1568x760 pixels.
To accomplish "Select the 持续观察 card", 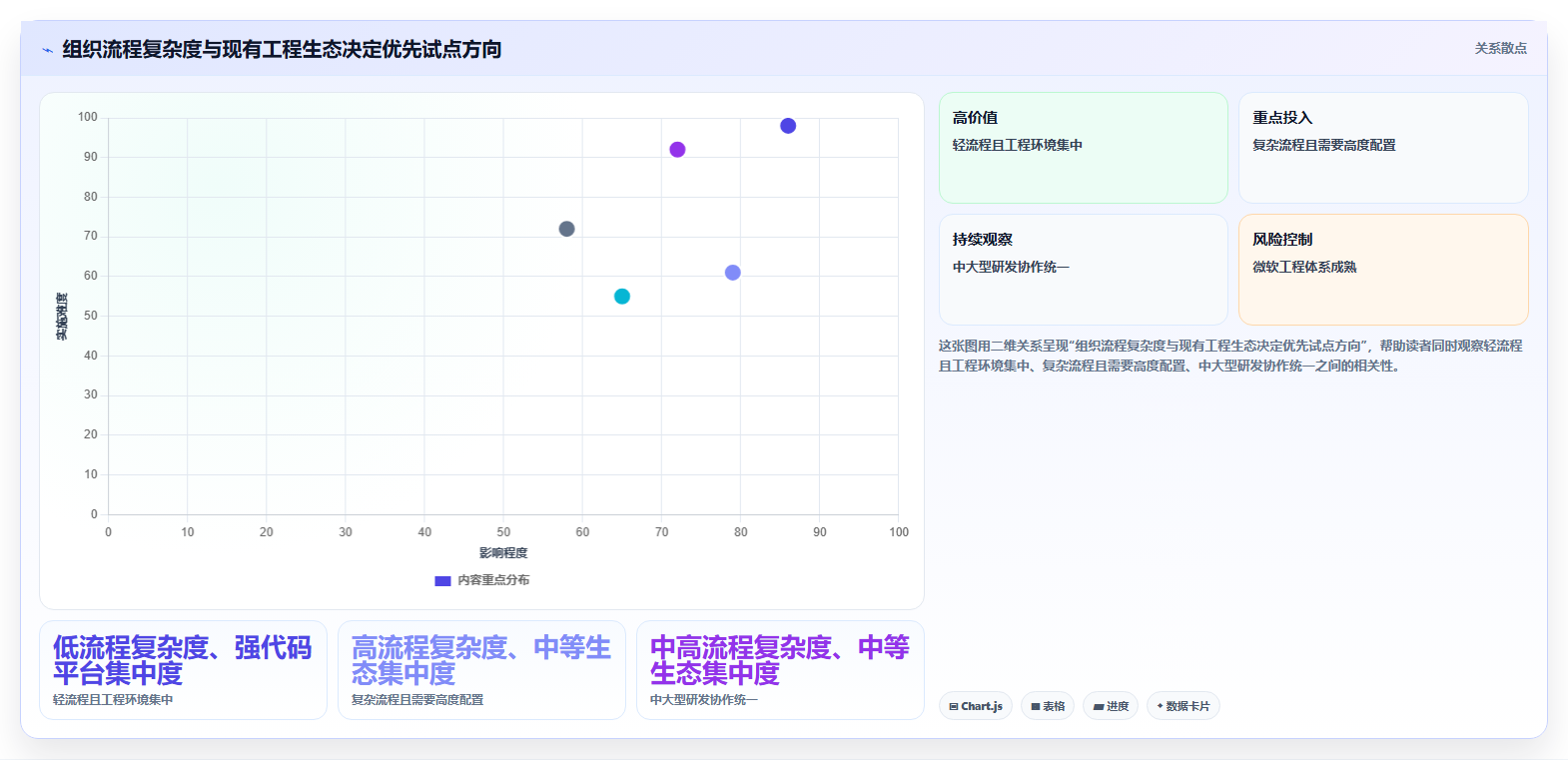I will click(x=1083, y=270).
